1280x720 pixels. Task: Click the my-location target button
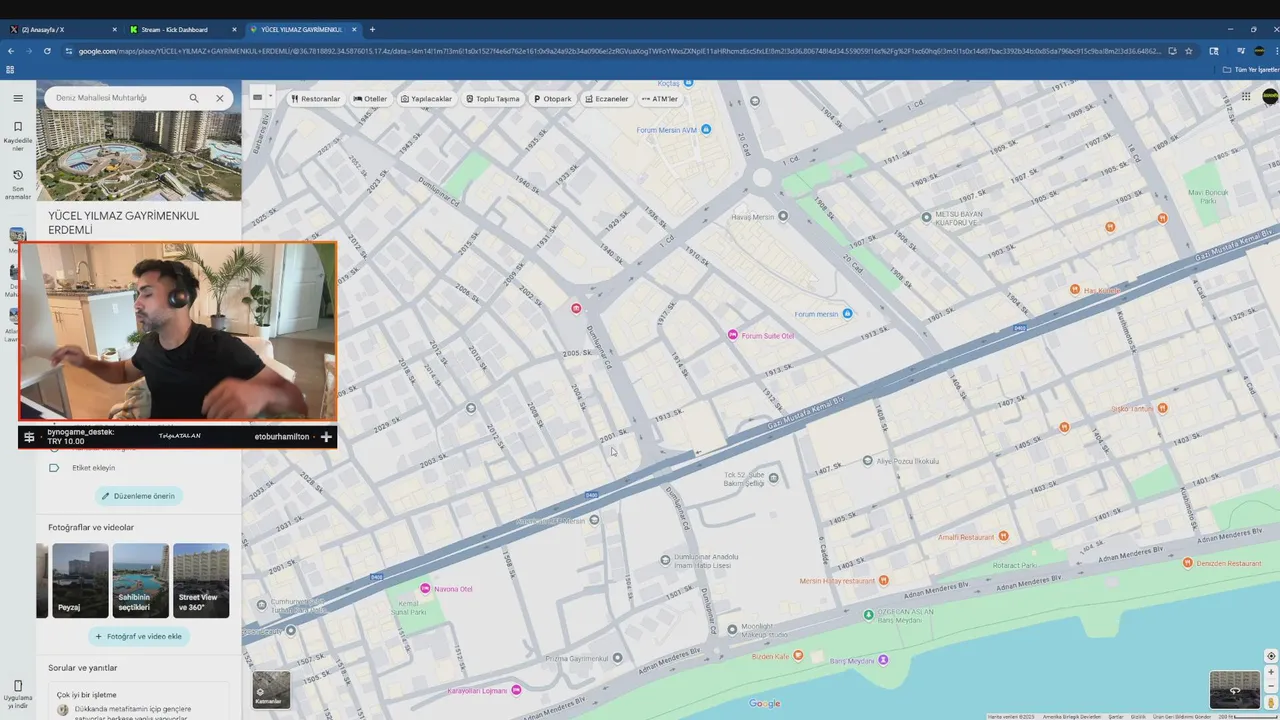(x=1271, y=656)
